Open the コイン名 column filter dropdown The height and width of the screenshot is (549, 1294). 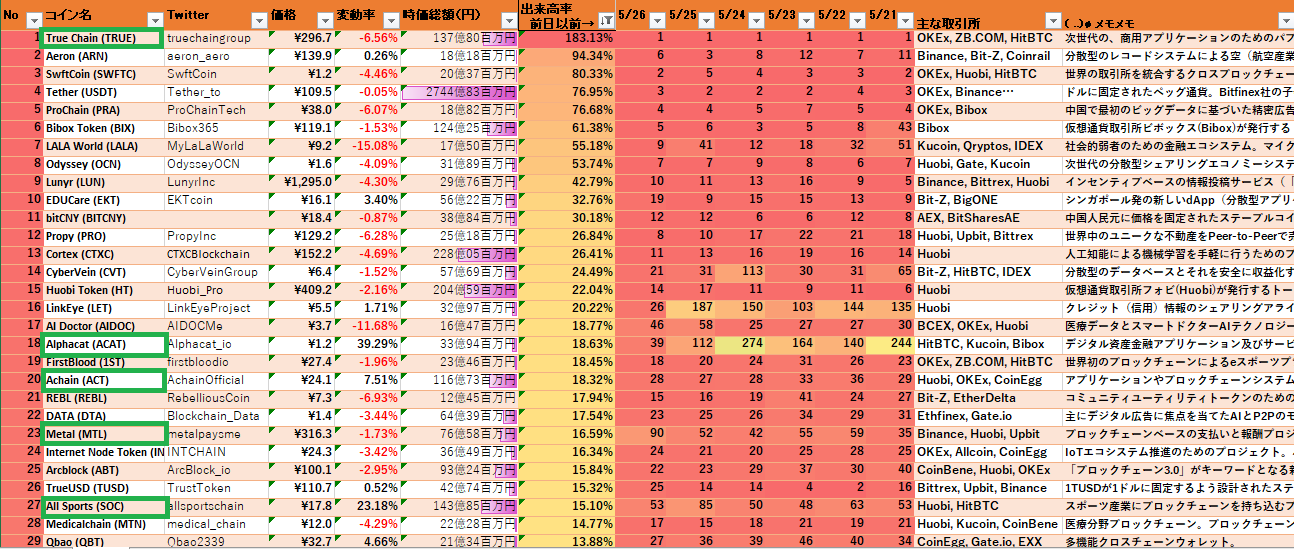click(x=154, y=21)
